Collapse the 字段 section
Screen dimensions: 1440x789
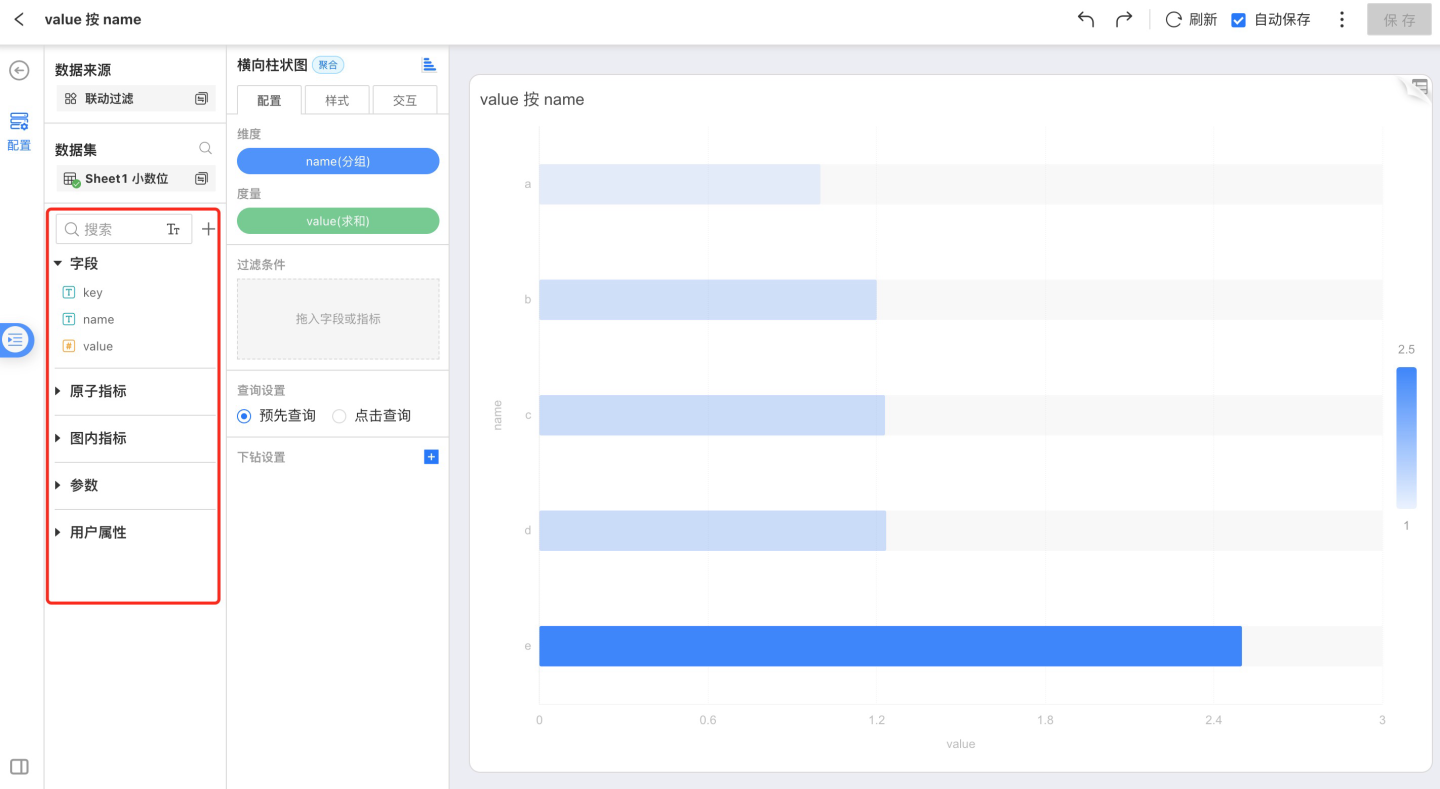[58, 264]
